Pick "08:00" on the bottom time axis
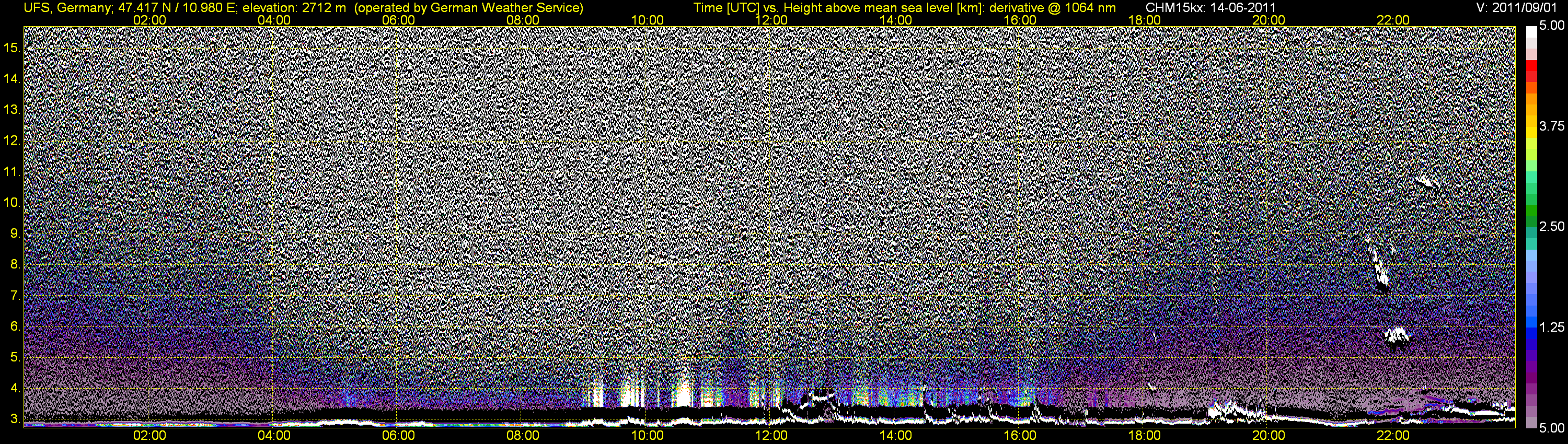1568x444 pixels. pos(523,436)
